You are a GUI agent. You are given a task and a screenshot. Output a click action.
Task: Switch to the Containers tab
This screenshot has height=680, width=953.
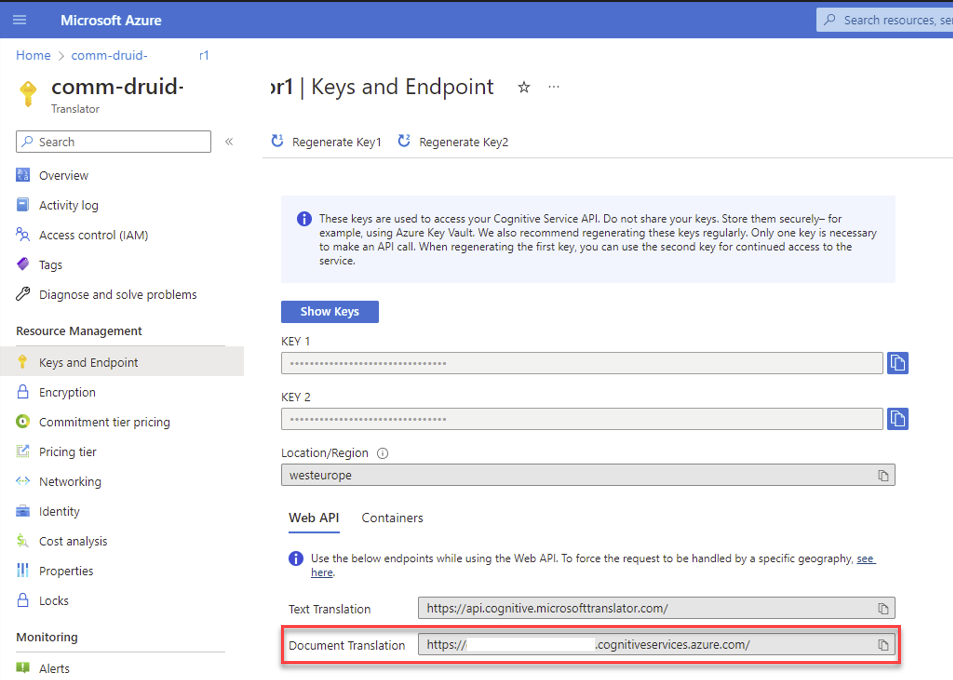[392, 518]
